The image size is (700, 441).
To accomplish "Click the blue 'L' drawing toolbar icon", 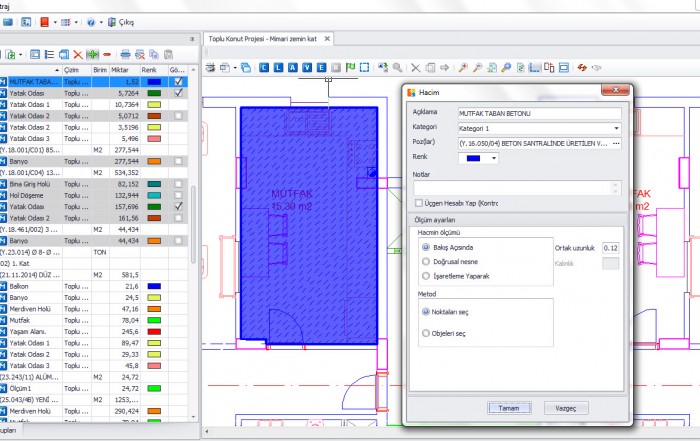I will coord(278,68).
